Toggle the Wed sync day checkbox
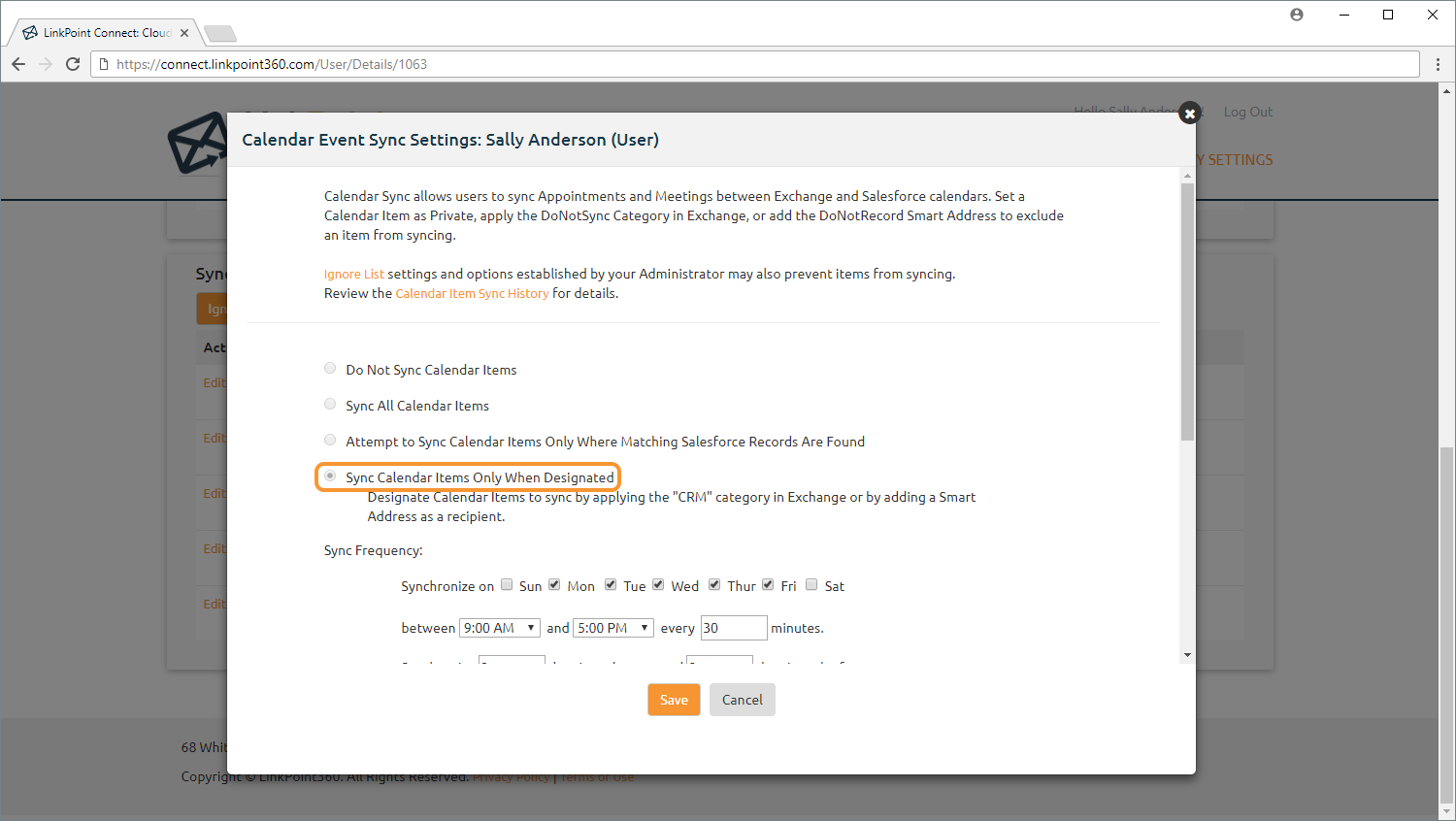The height and width of the screenshot is (821, 1456). pyautogui.click(x=658, y=584)
